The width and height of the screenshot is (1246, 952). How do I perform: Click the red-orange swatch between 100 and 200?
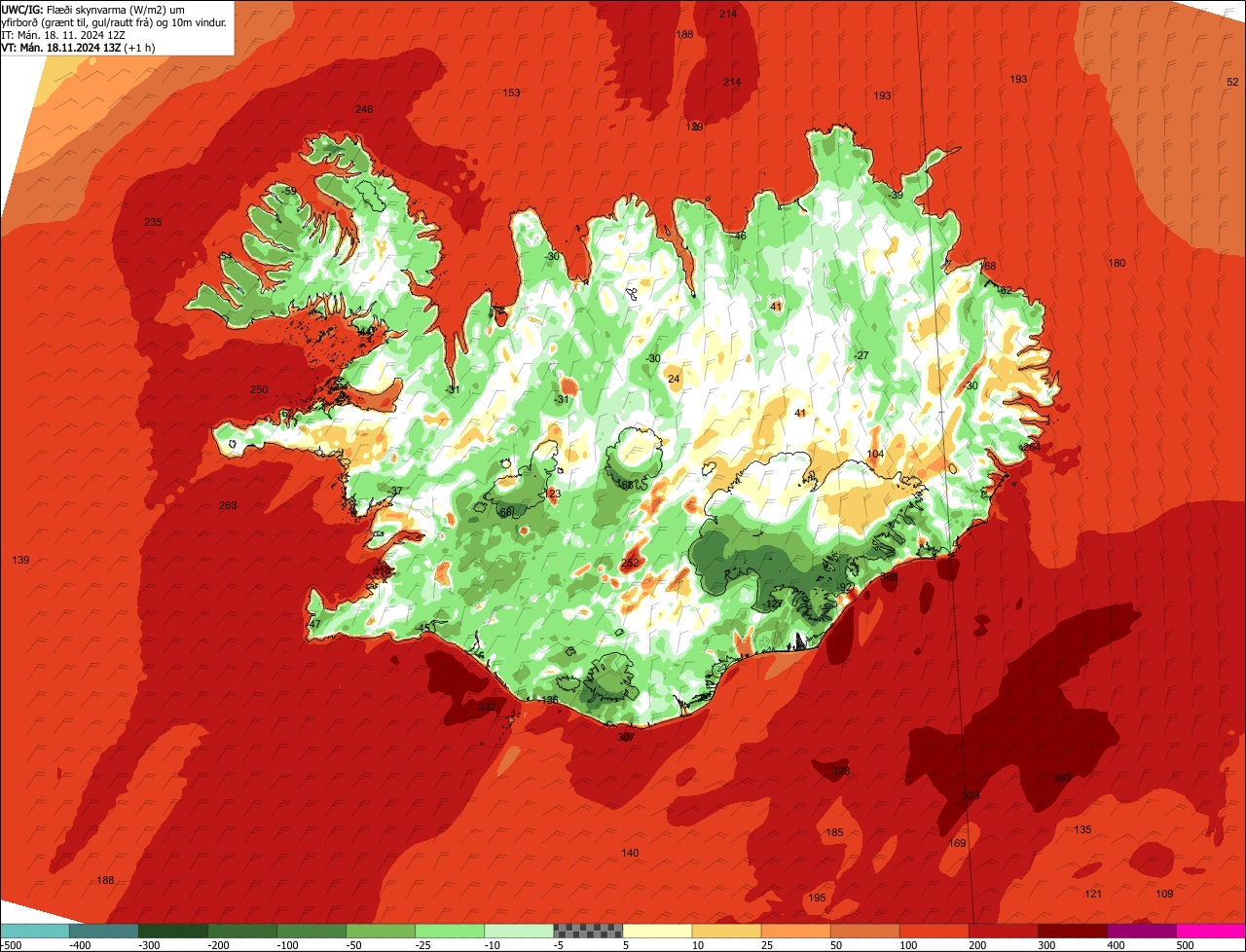pyautogui.click(x=934, y=931)
